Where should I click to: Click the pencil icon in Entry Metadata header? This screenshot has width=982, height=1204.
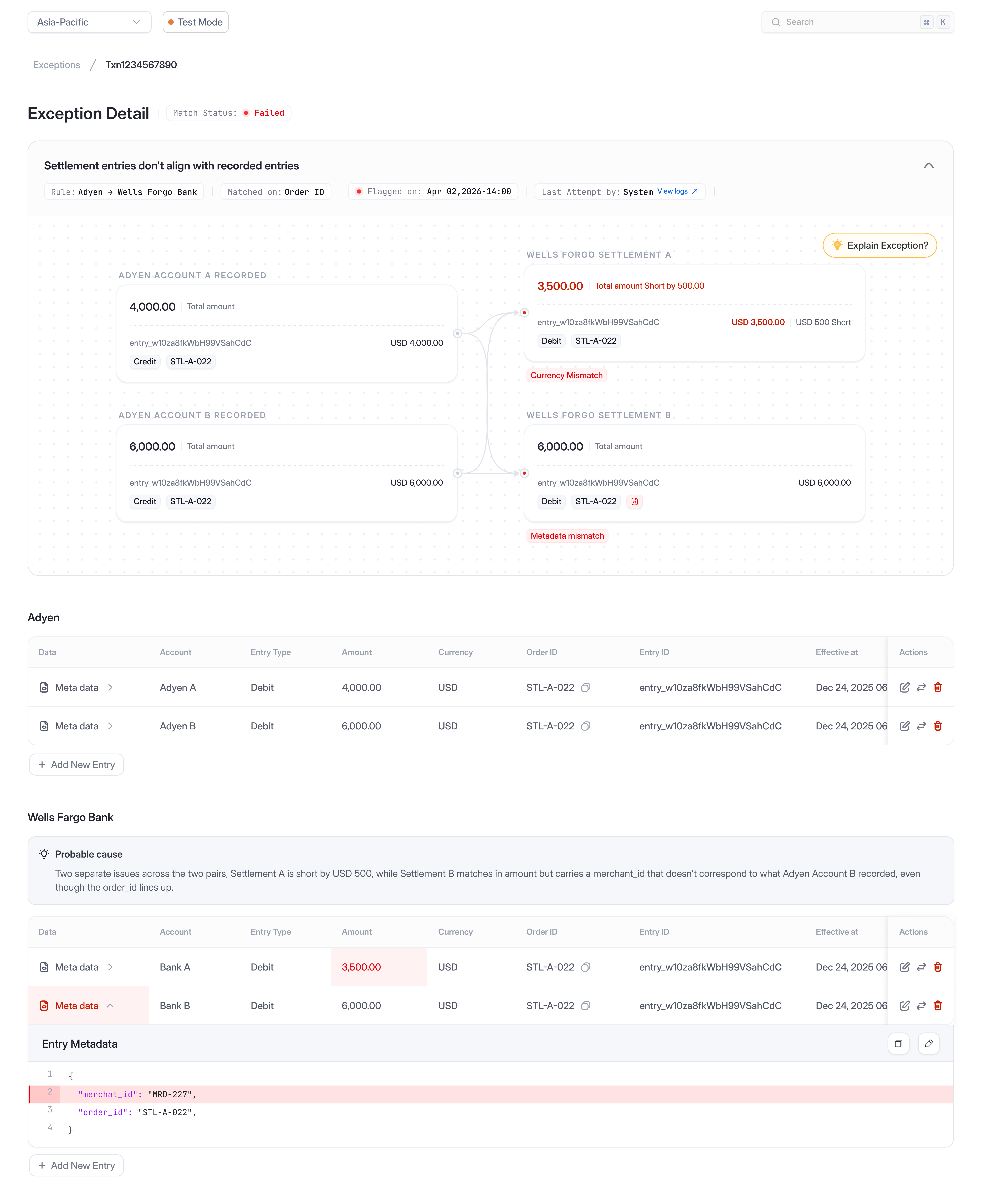pos(929,1044)
